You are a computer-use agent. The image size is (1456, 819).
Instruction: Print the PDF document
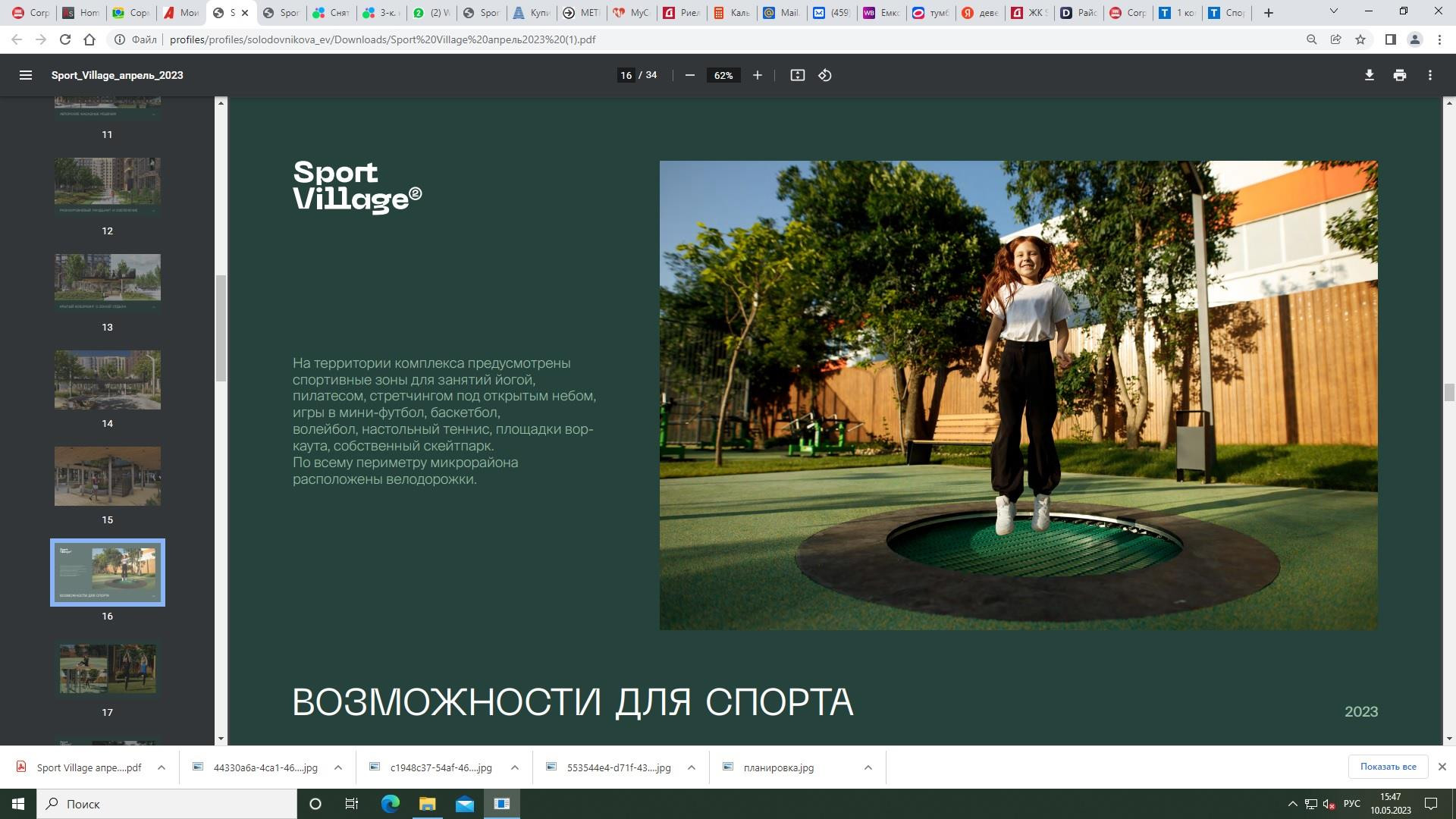coord(1399,75)
